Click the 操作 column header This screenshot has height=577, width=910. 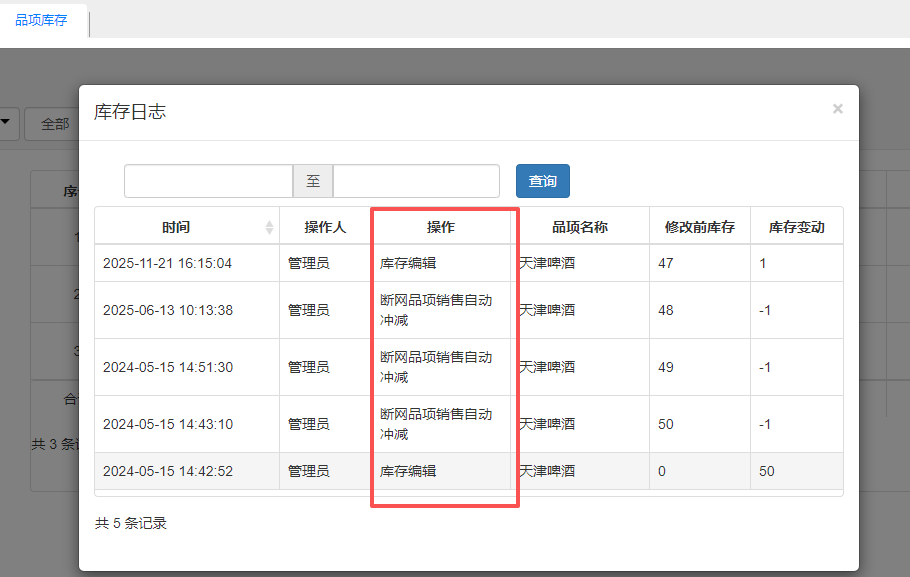[x=441, y=227]
